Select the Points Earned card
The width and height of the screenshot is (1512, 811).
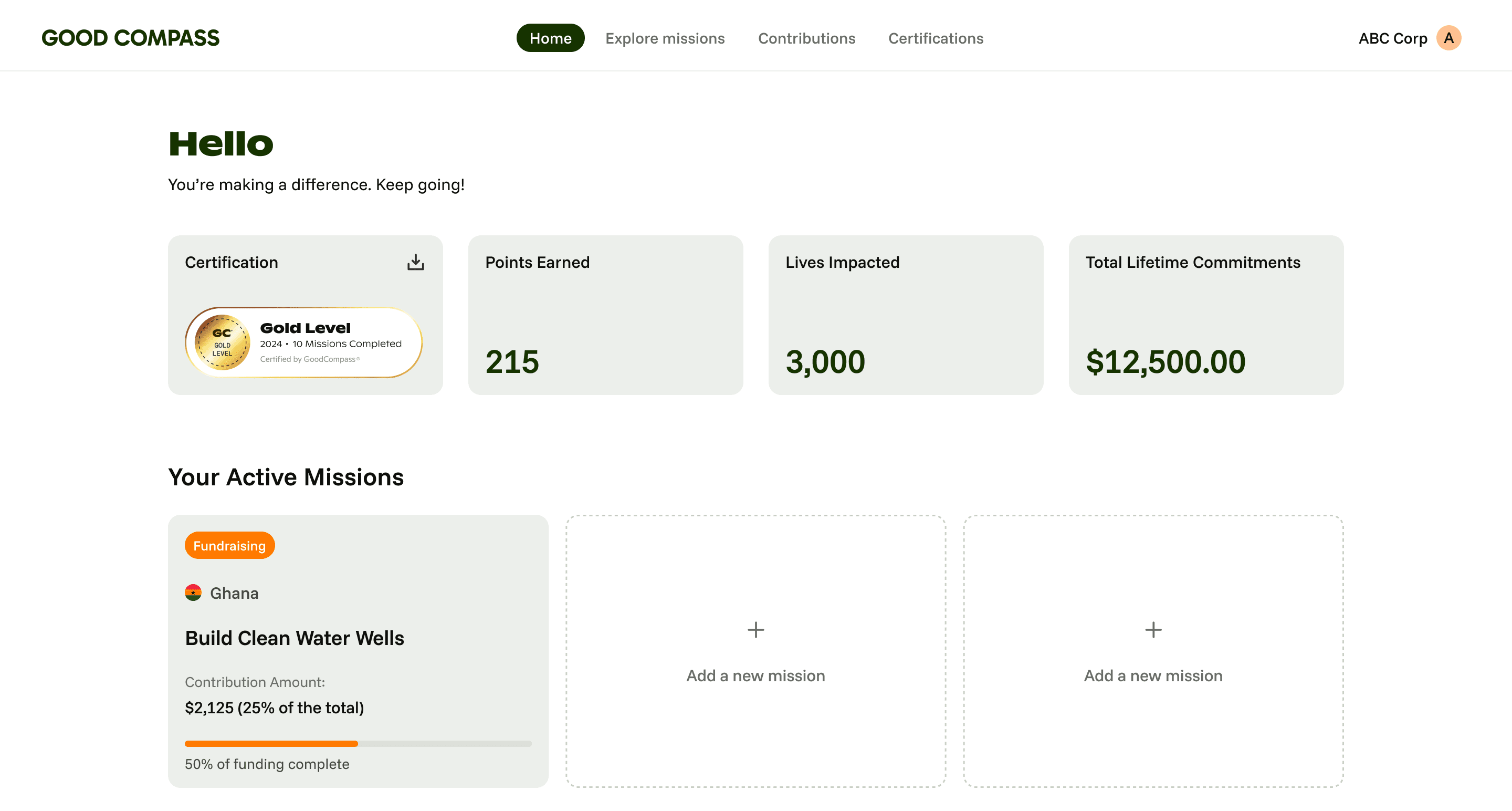605,315
